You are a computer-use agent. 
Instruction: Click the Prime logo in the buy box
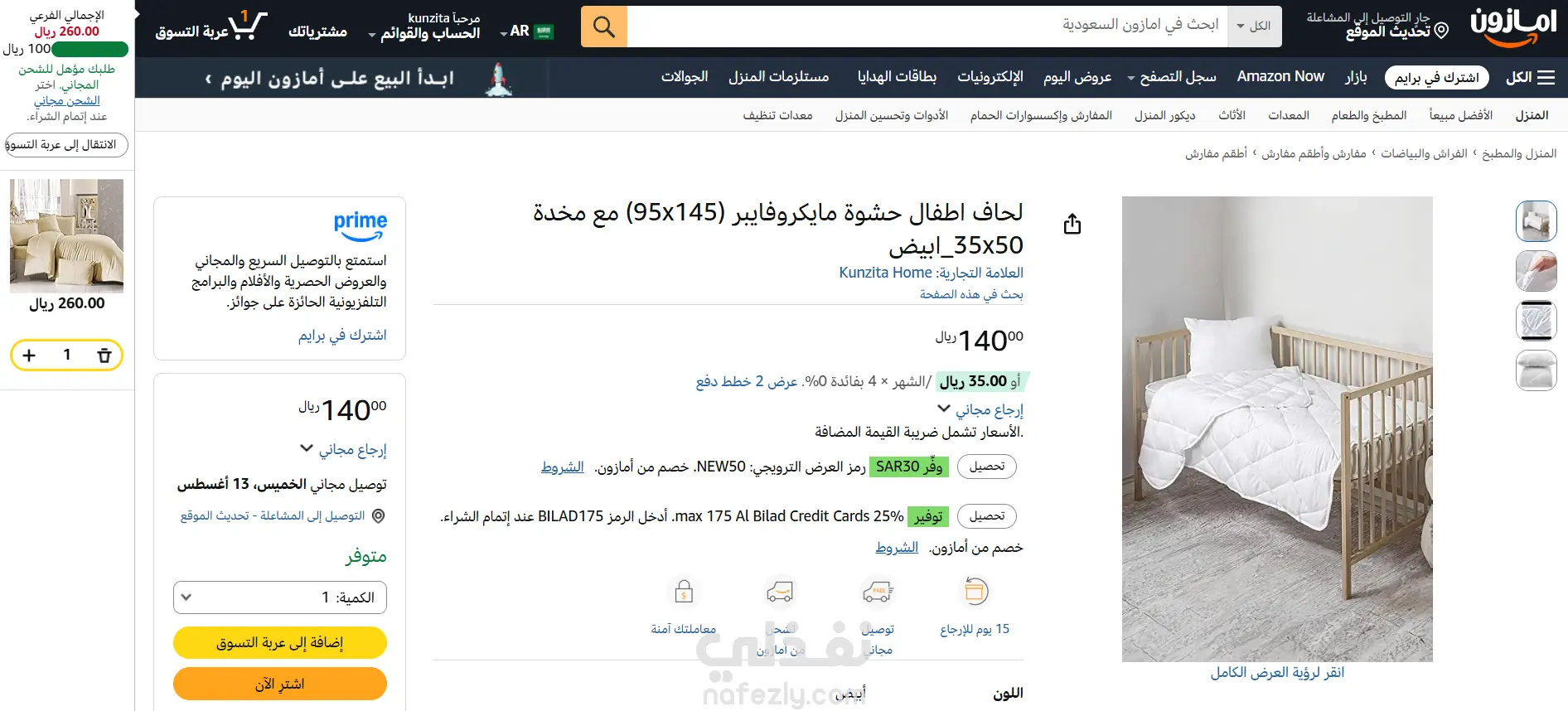[x=361, y=225]
